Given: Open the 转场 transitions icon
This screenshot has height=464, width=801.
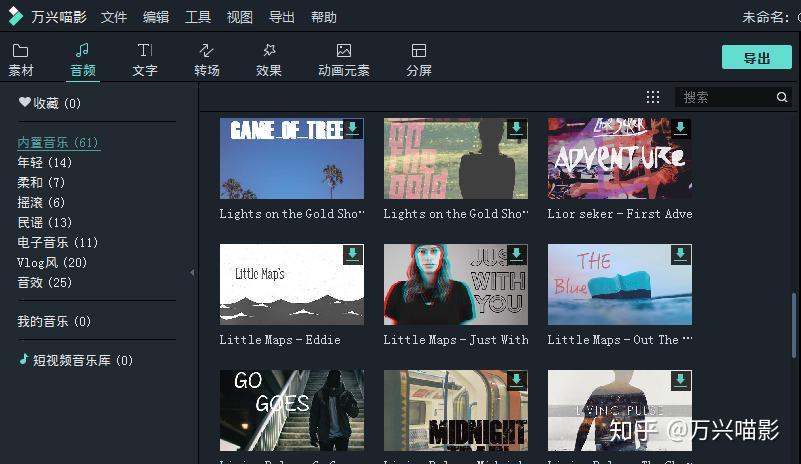Looking at the screenshot, I should (x=206, y=51).
